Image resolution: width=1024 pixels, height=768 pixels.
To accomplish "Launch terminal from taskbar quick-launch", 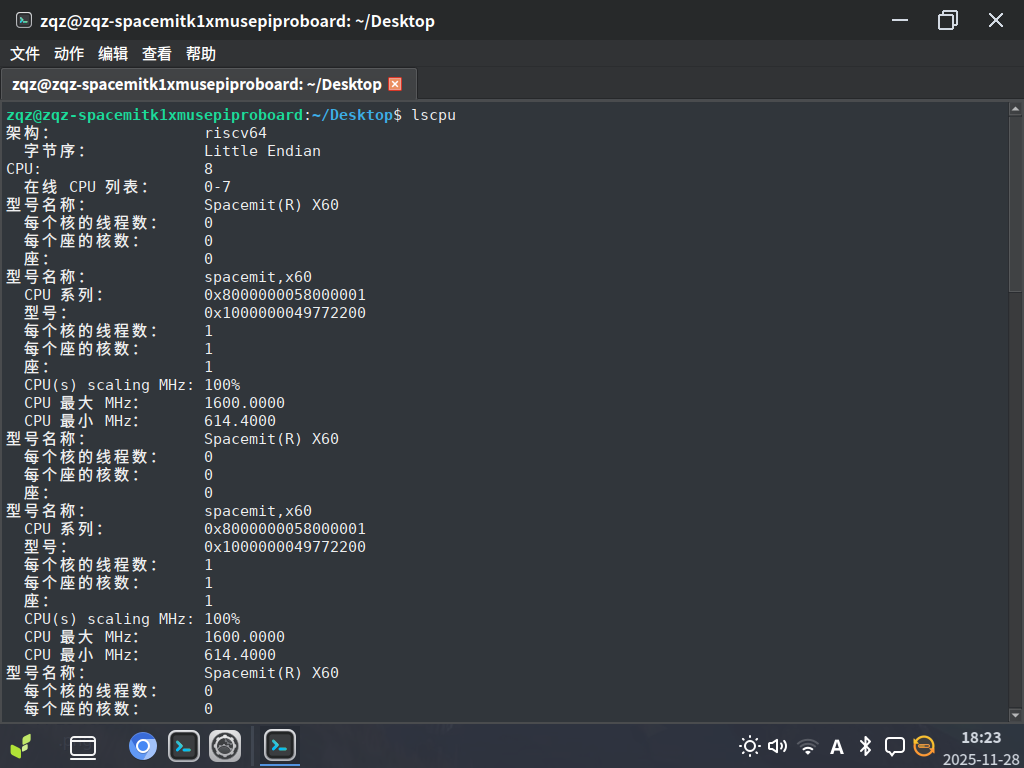I will click(x=184, y=746).
